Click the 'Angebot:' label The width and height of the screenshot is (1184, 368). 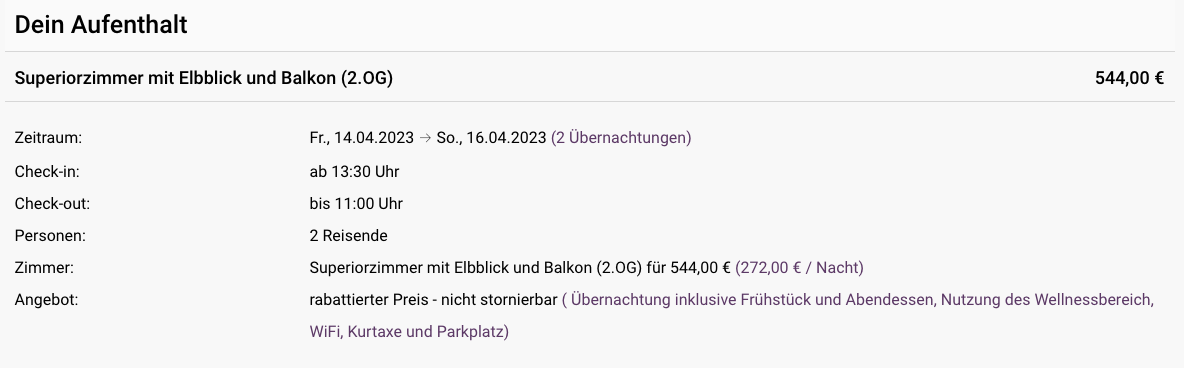point(46,300)
